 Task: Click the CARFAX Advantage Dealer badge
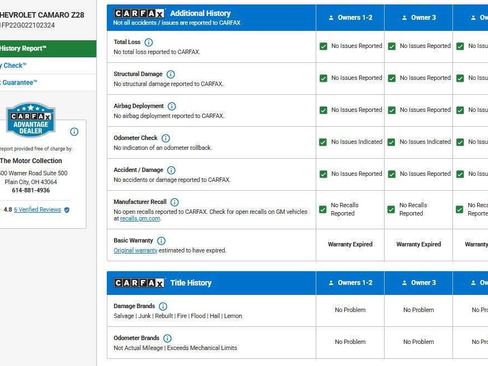coord(31,120)
